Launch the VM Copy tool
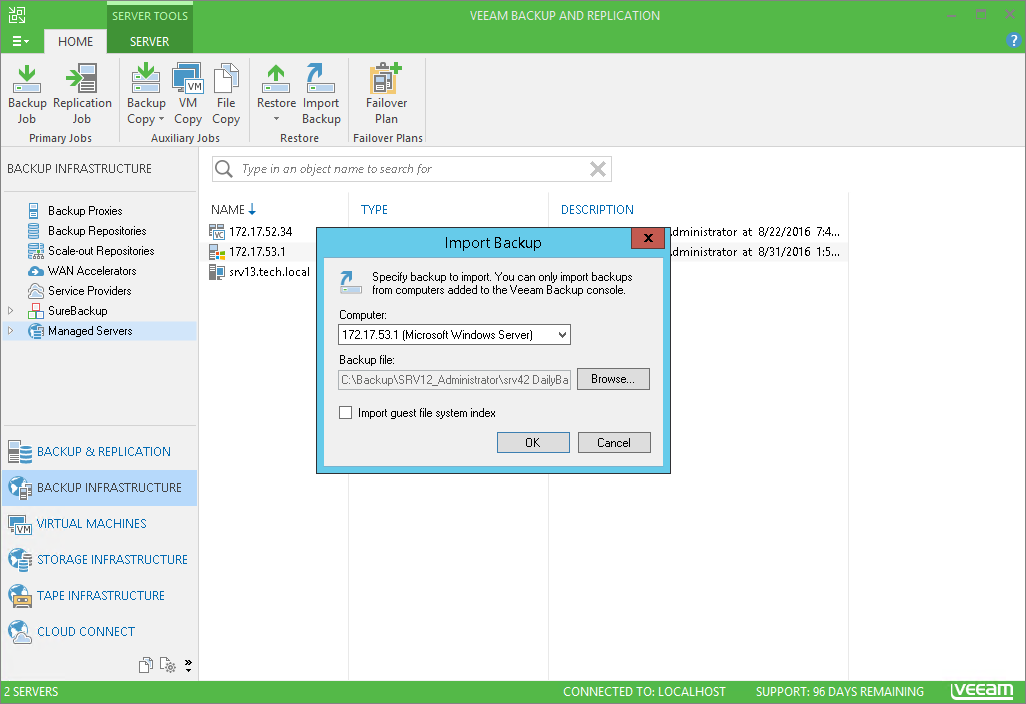Viewport: 1026px width, 704px height. [188, 94]
